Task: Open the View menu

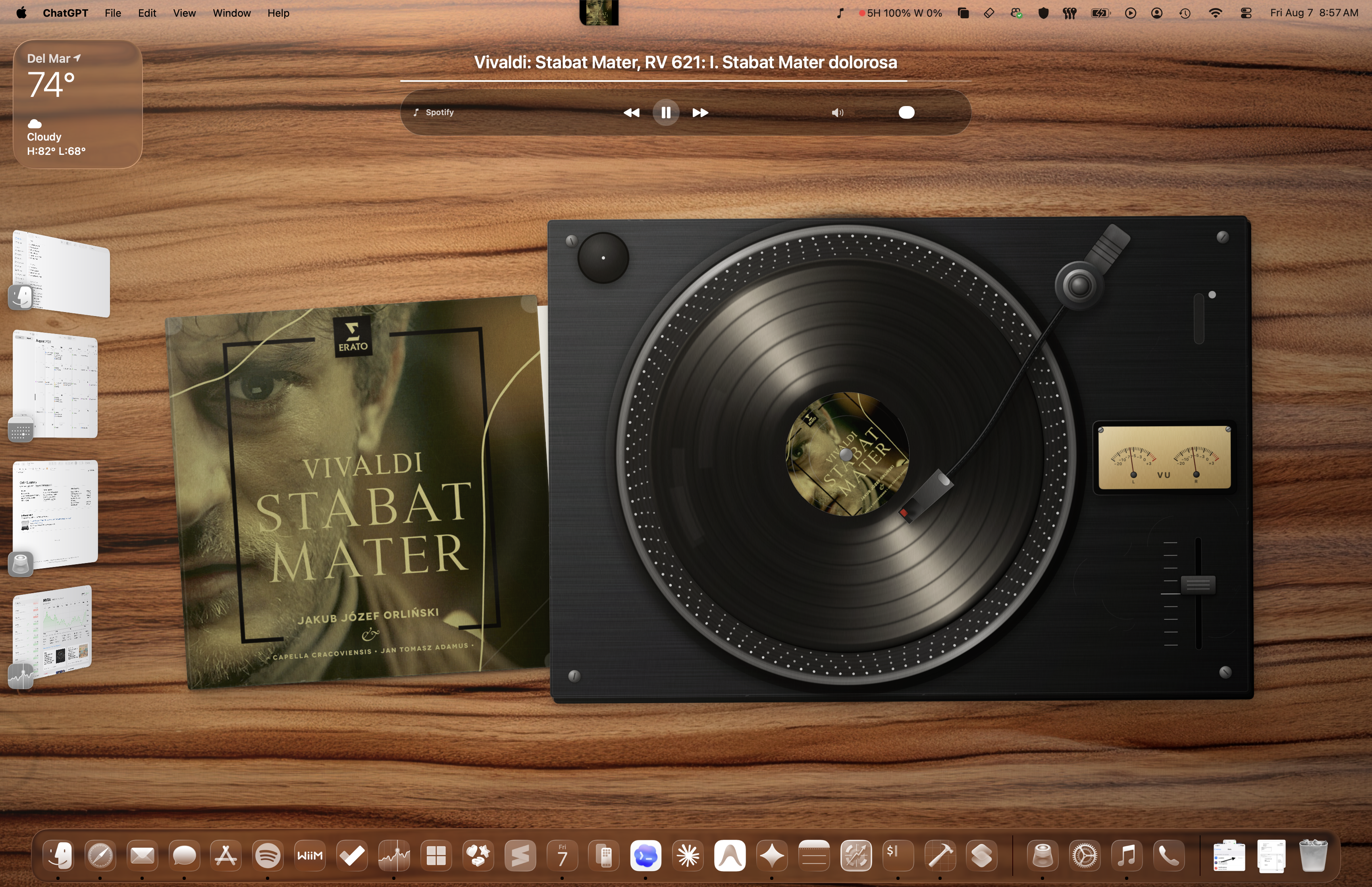Action: click(184, 13)
